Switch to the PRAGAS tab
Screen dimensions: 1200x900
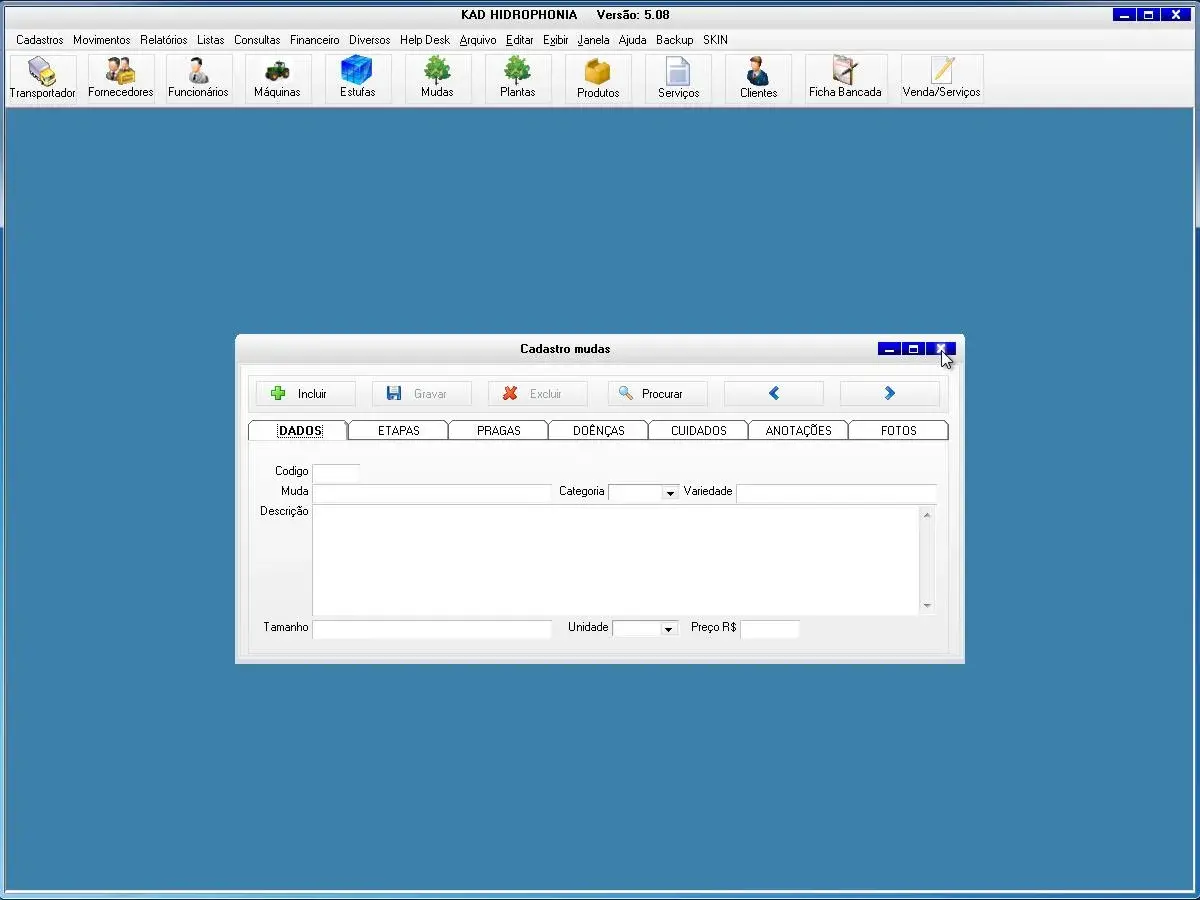click(x=498, y=431)
